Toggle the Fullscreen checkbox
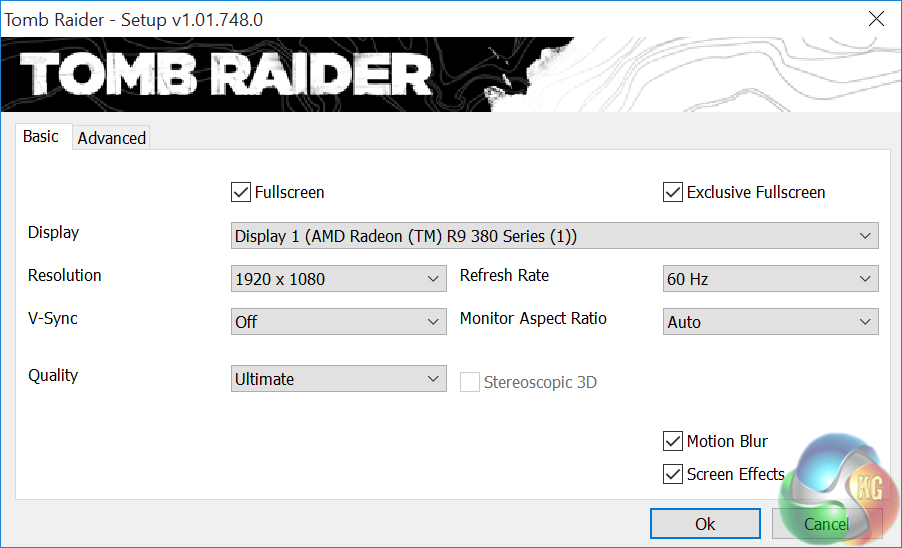Screen dimensions: 902x548 tap(240, 192)
